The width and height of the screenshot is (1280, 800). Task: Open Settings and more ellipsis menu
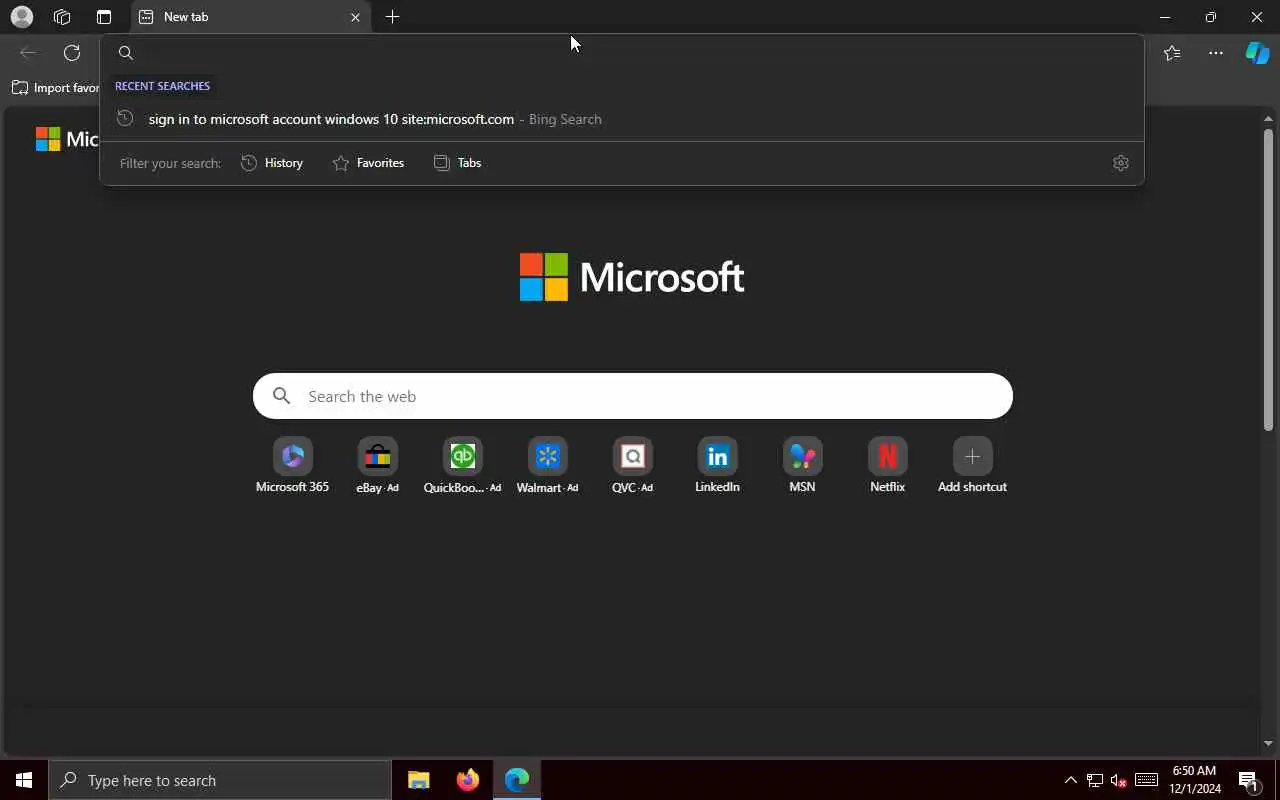pyautogui.click(x=1216, y=53)
